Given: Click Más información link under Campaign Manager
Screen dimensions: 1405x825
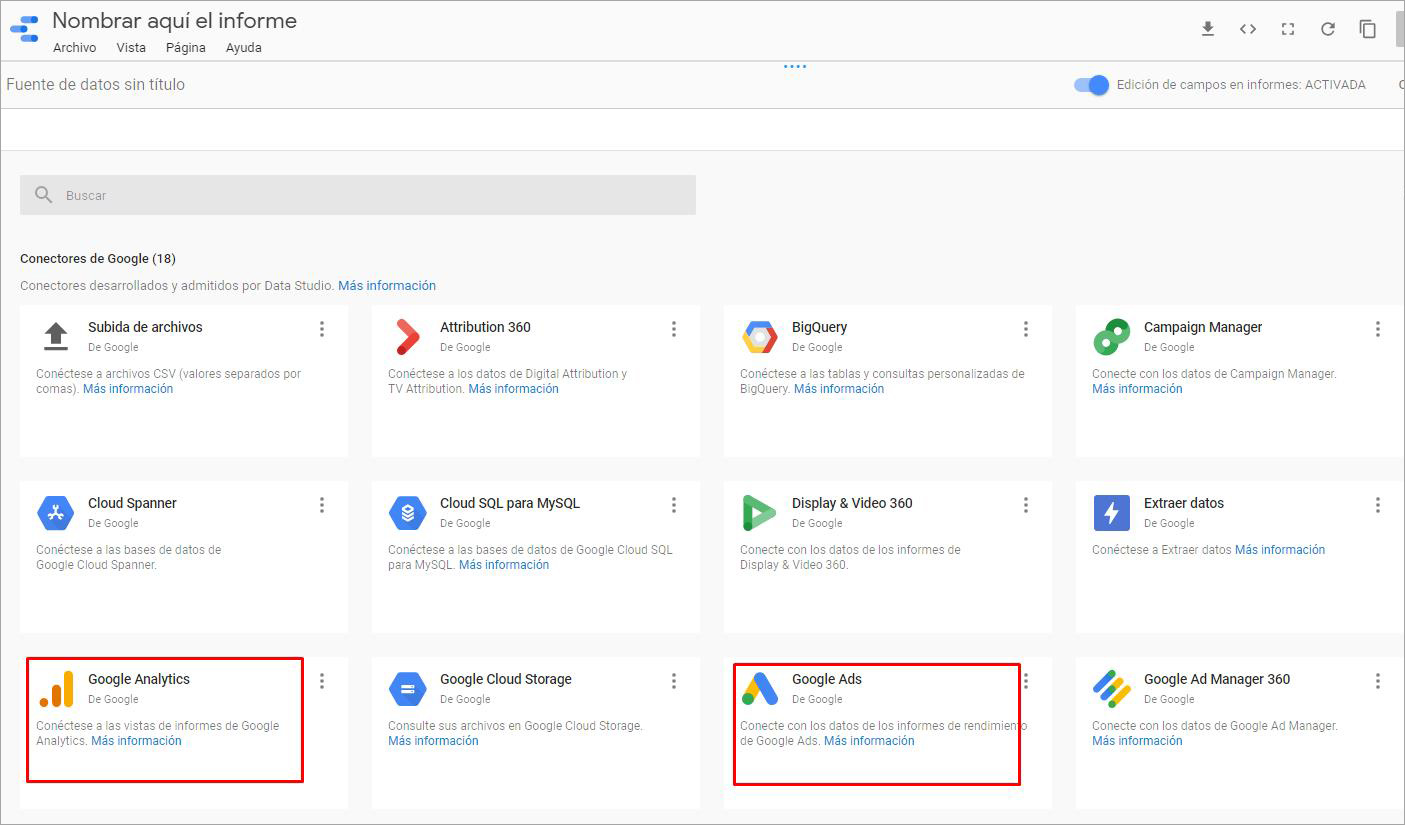Looking at the screenshot, I should coord(1137,389).
